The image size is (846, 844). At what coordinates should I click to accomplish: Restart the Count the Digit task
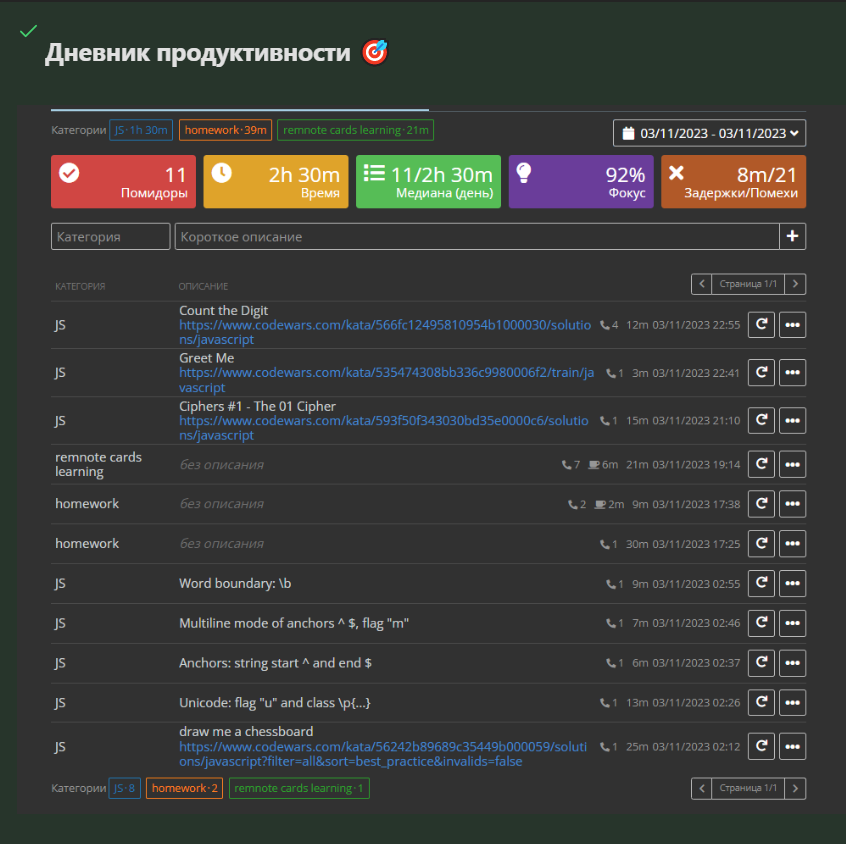761,325
